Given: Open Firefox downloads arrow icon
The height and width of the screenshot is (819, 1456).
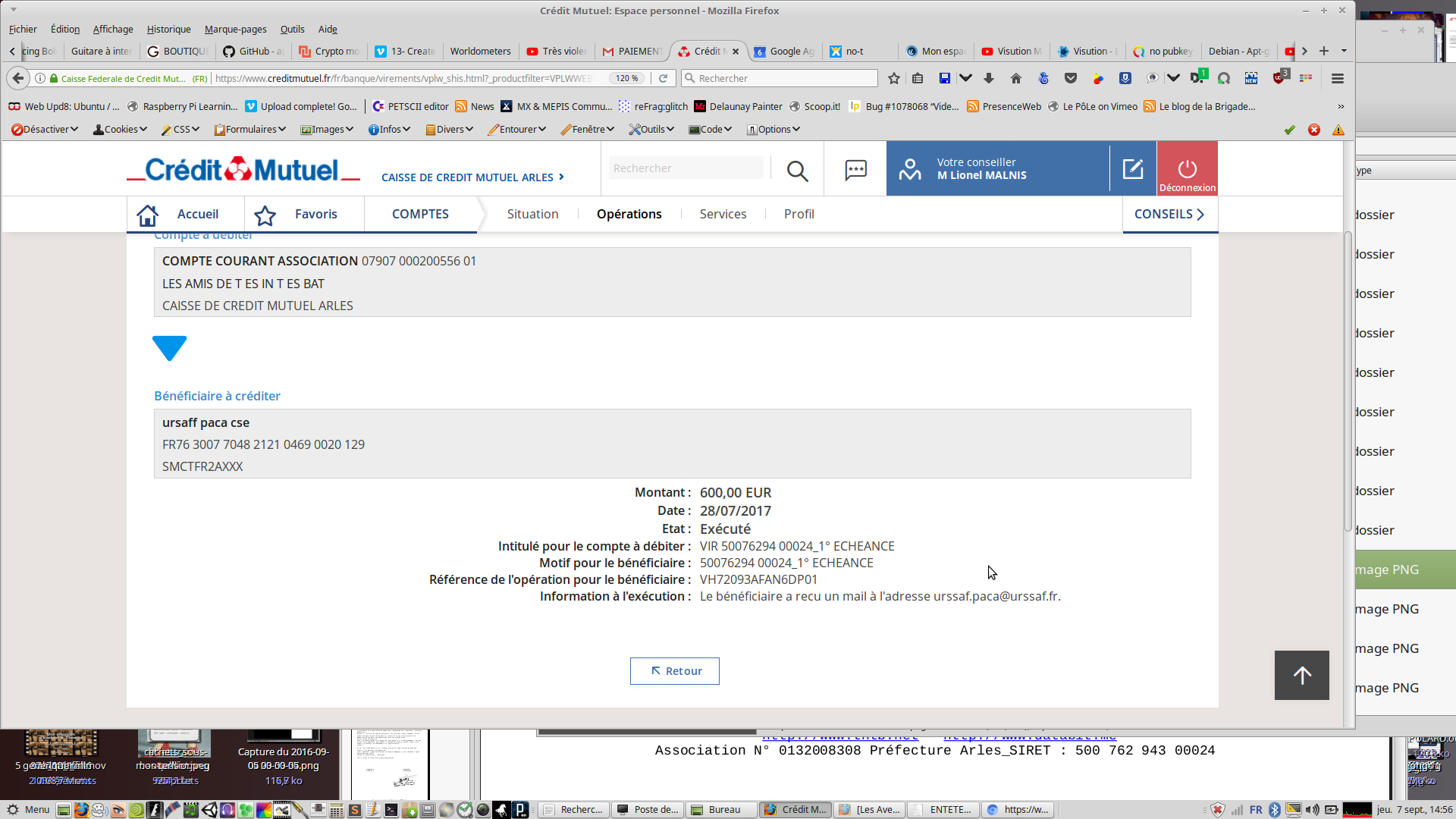Looking at the screenshot, I should (989, 78).
